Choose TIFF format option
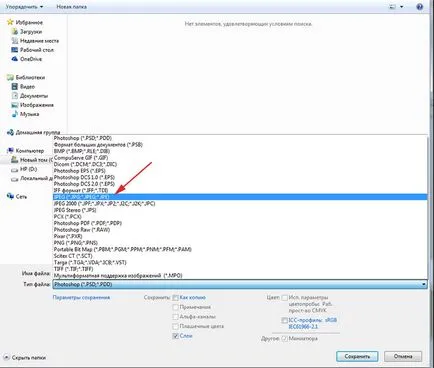 tap(240, 269)
